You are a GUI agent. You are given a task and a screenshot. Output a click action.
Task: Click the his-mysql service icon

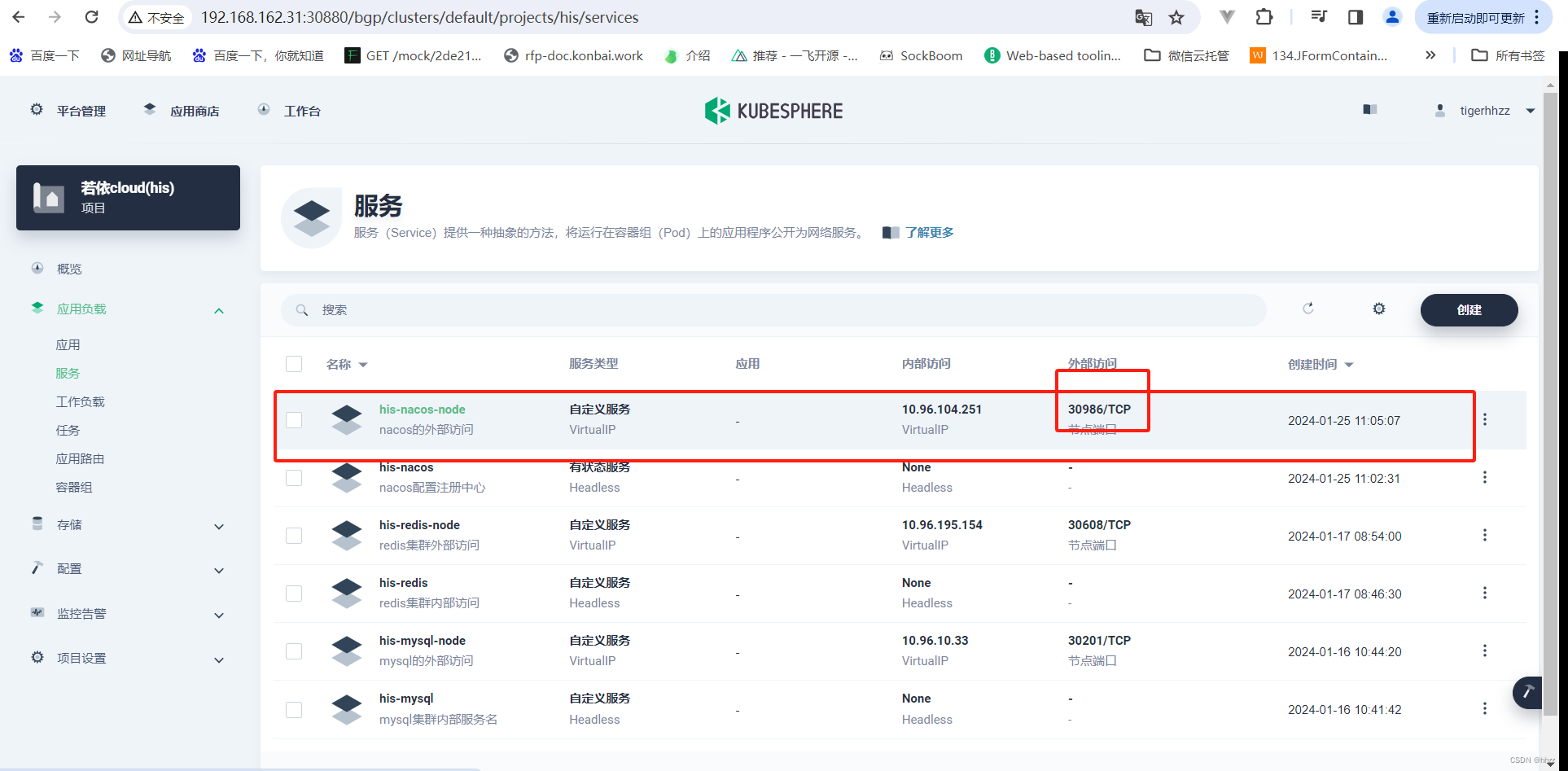(x=347, y=709)
